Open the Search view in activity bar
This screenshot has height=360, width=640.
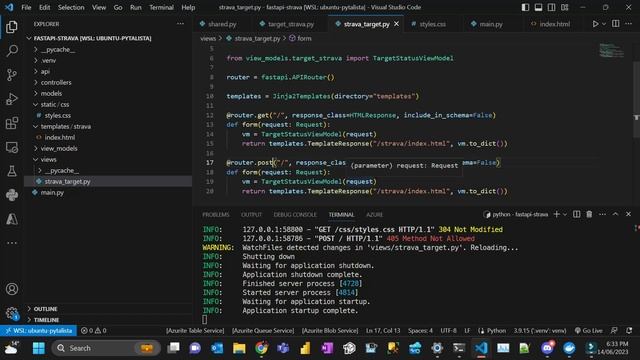(x=12, y=51)
